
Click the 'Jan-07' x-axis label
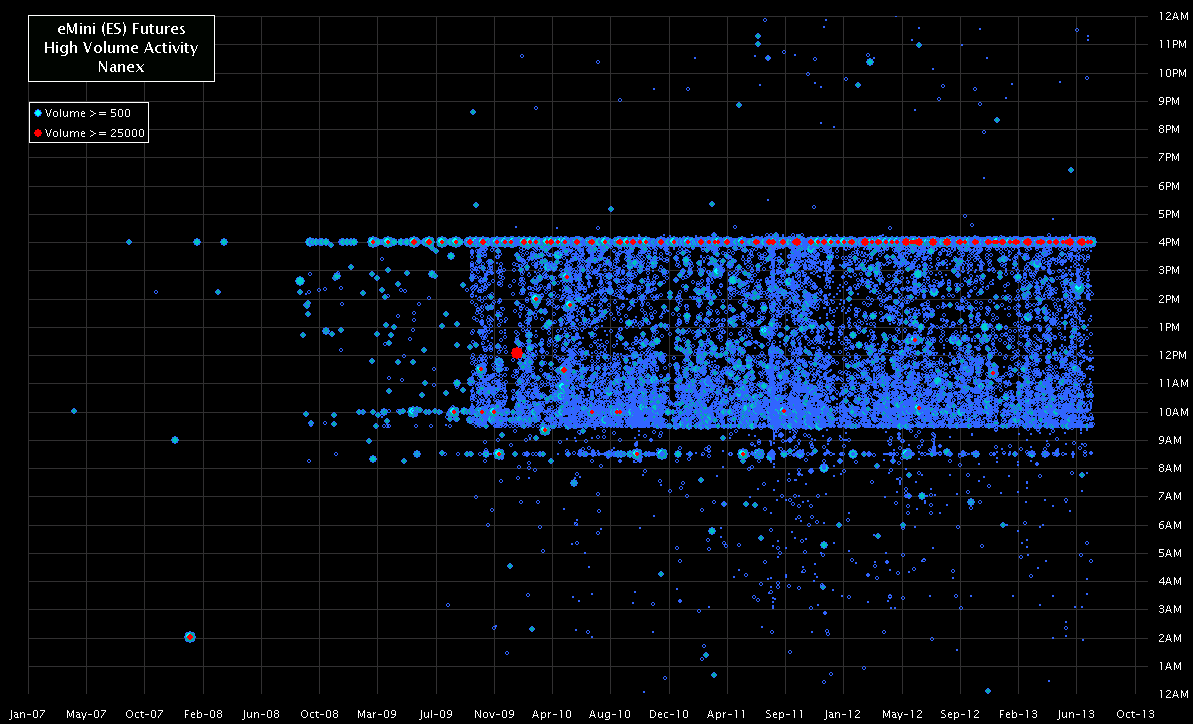[28, 715]
